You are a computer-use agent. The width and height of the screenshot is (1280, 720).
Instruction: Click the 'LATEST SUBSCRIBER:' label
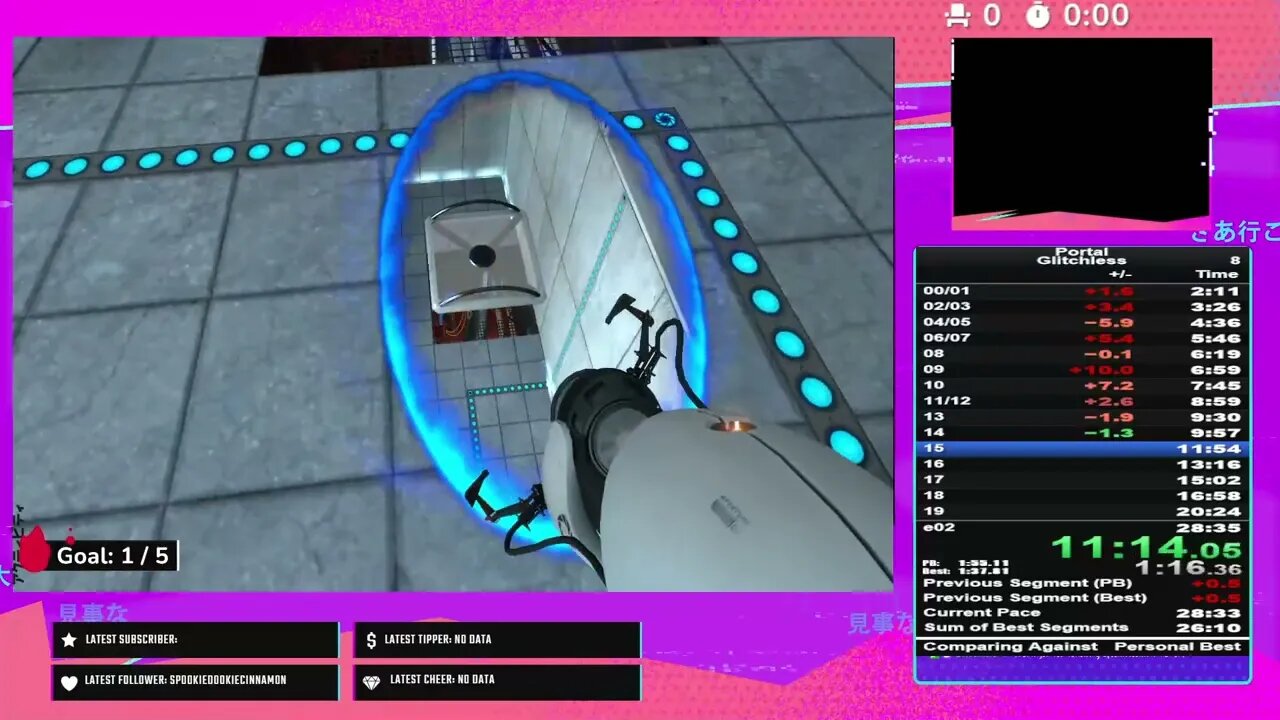tap(131, 640)
